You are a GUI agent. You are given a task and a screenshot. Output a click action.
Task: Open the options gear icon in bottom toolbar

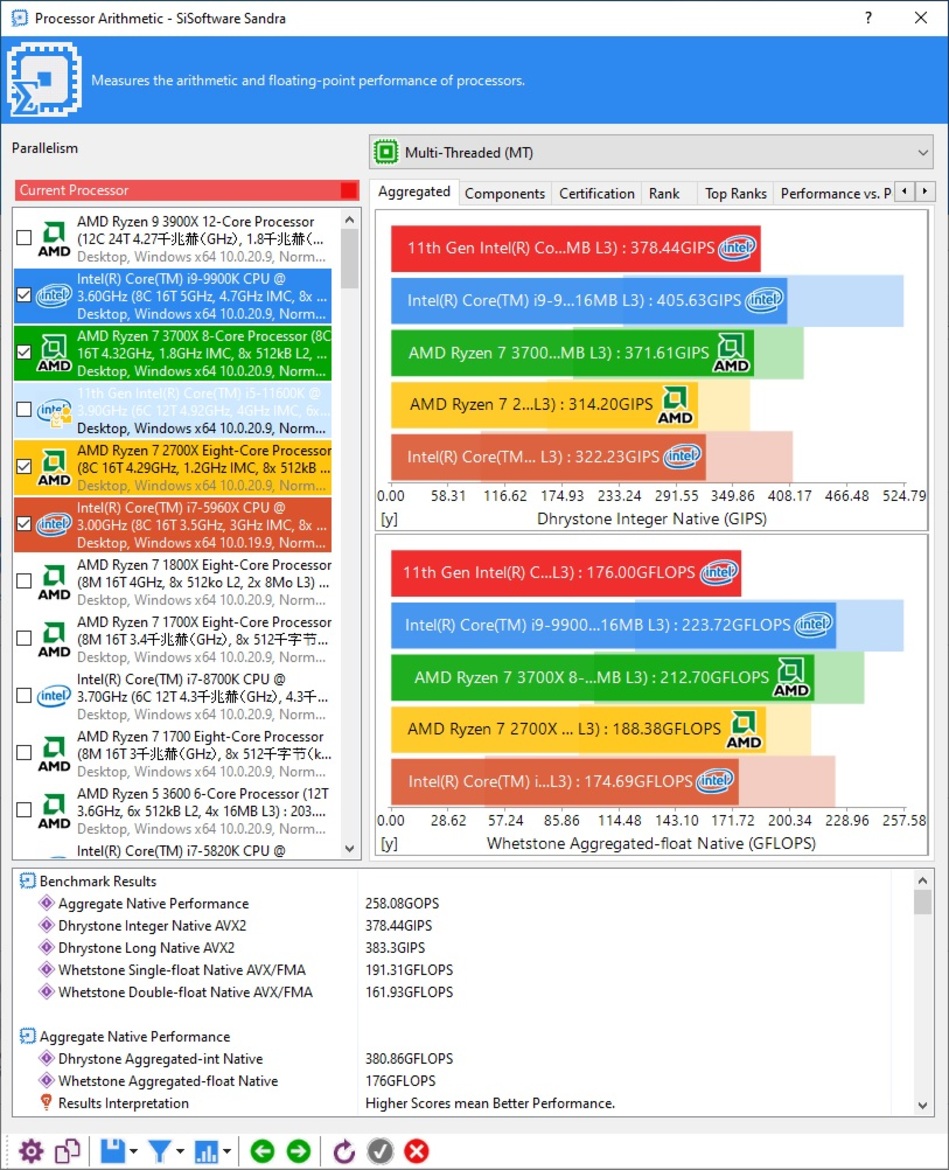(31, 1151)
